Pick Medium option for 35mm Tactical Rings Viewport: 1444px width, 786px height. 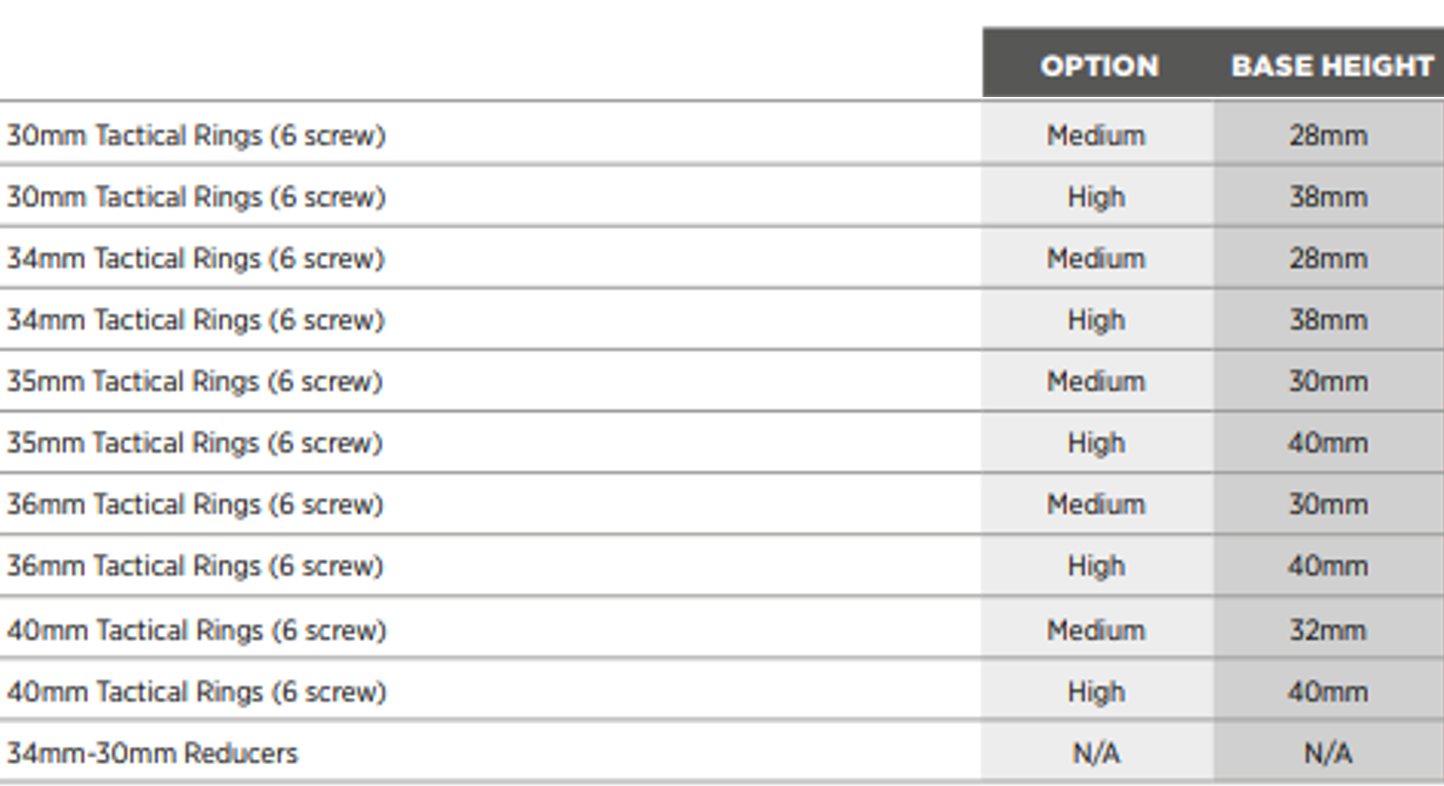click(1096, 381)
